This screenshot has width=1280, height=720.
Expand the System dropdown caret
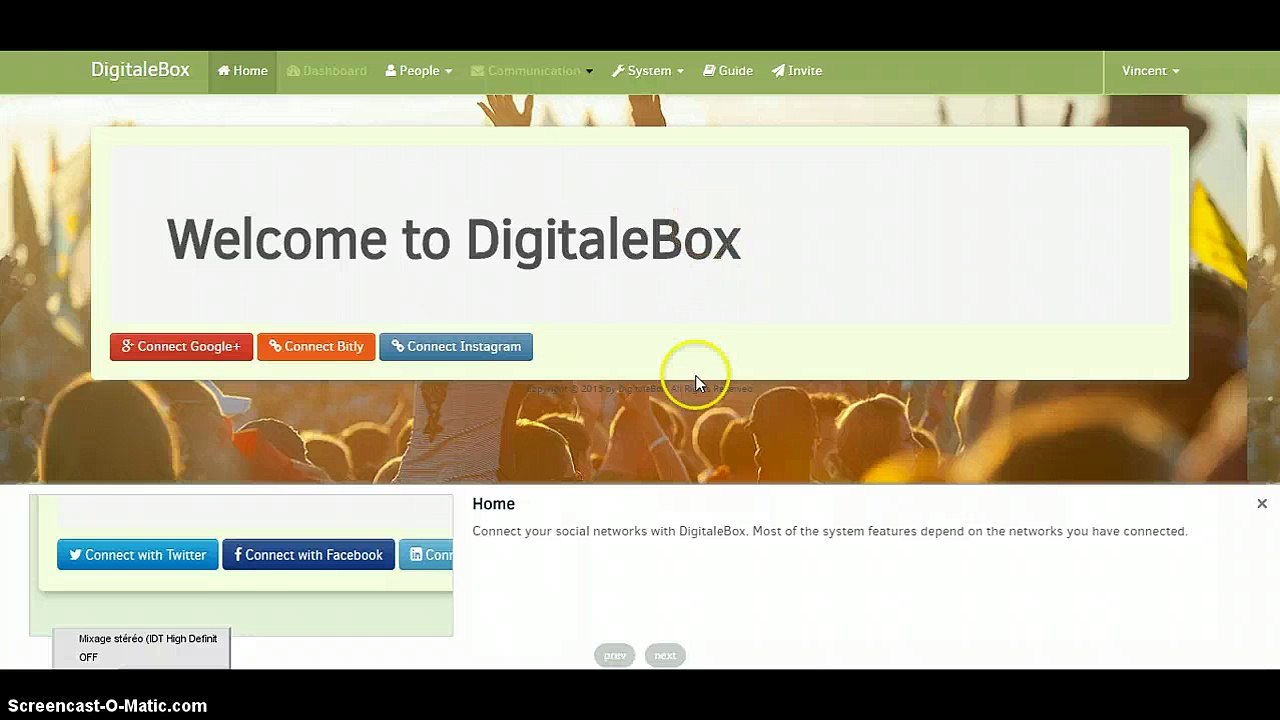680,72
